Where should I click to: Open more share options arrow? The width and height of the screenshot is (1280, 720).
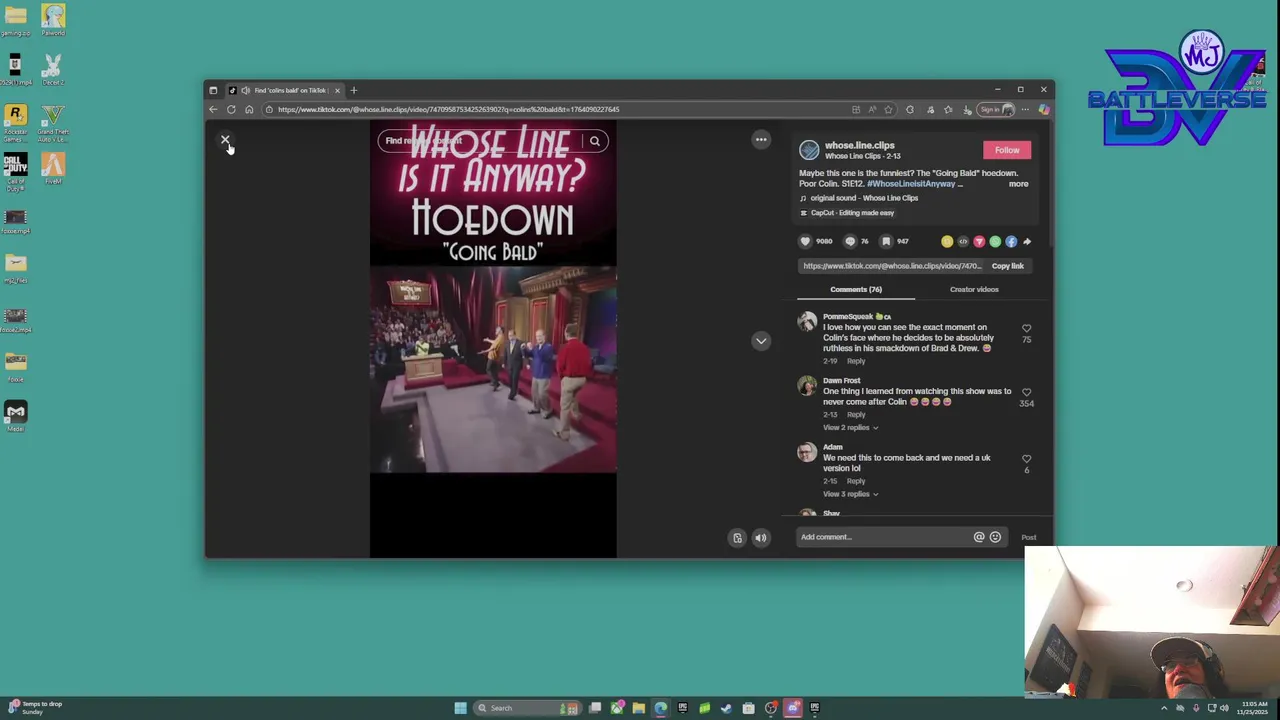coord(1027,241)
